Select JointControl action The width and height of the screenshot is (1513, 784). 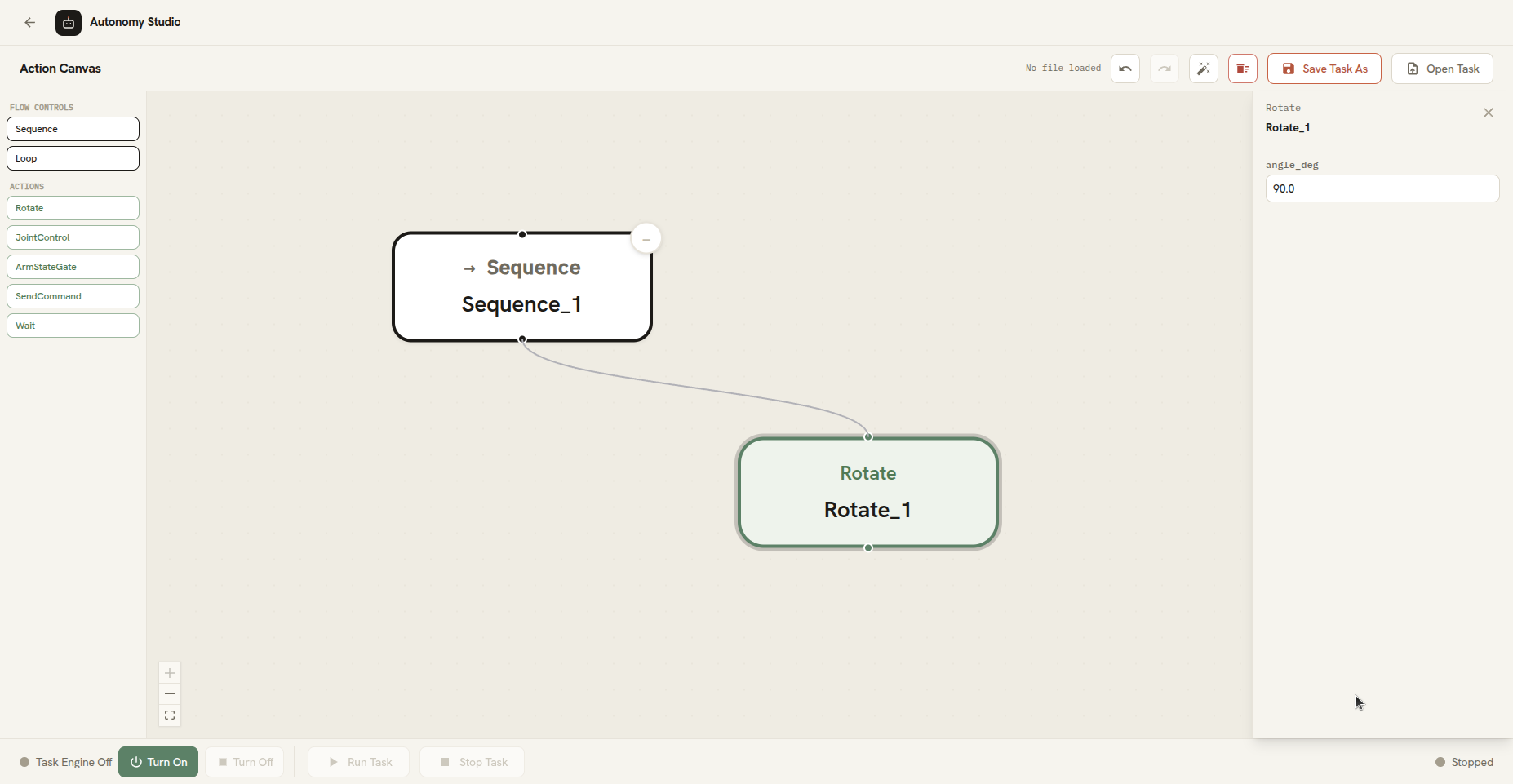(x=73, y=237)
